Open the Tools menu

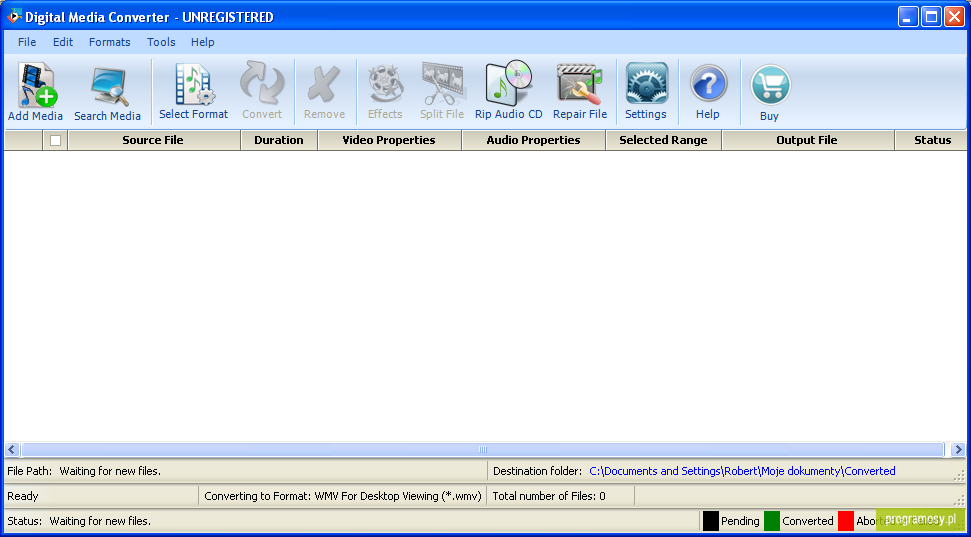(161, 42)
